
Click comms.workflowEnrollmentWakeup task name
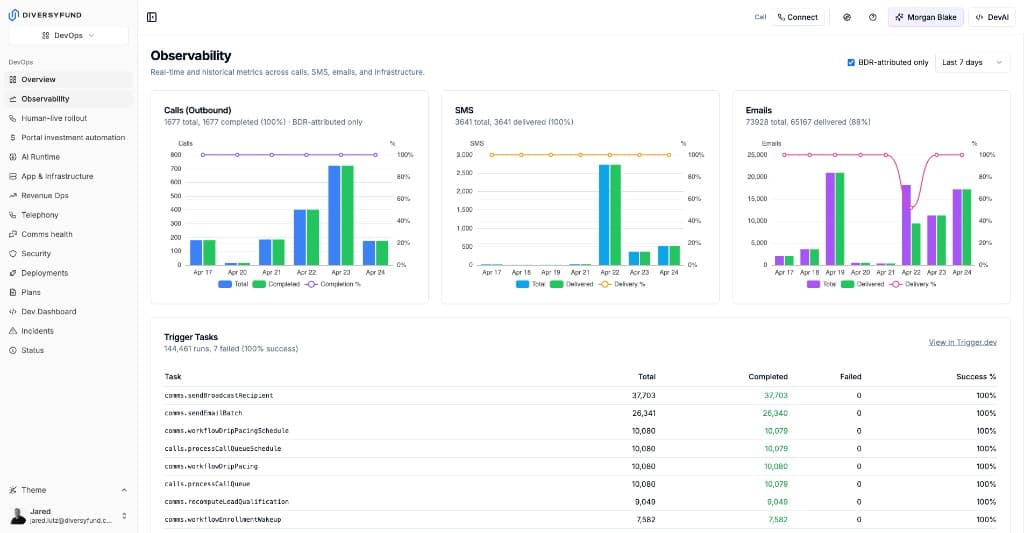223,520
